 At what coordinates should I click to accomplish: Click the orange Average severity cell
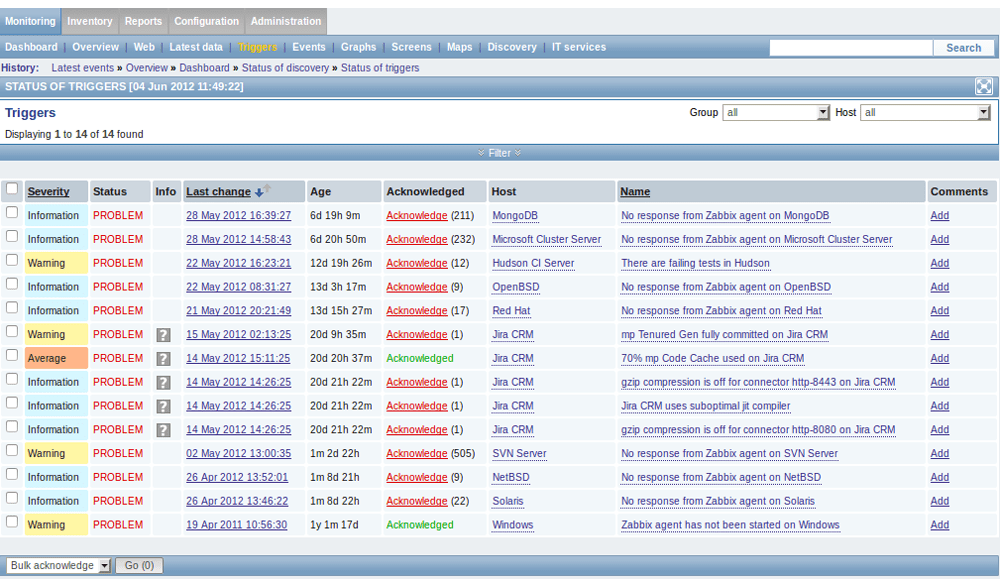55,358
